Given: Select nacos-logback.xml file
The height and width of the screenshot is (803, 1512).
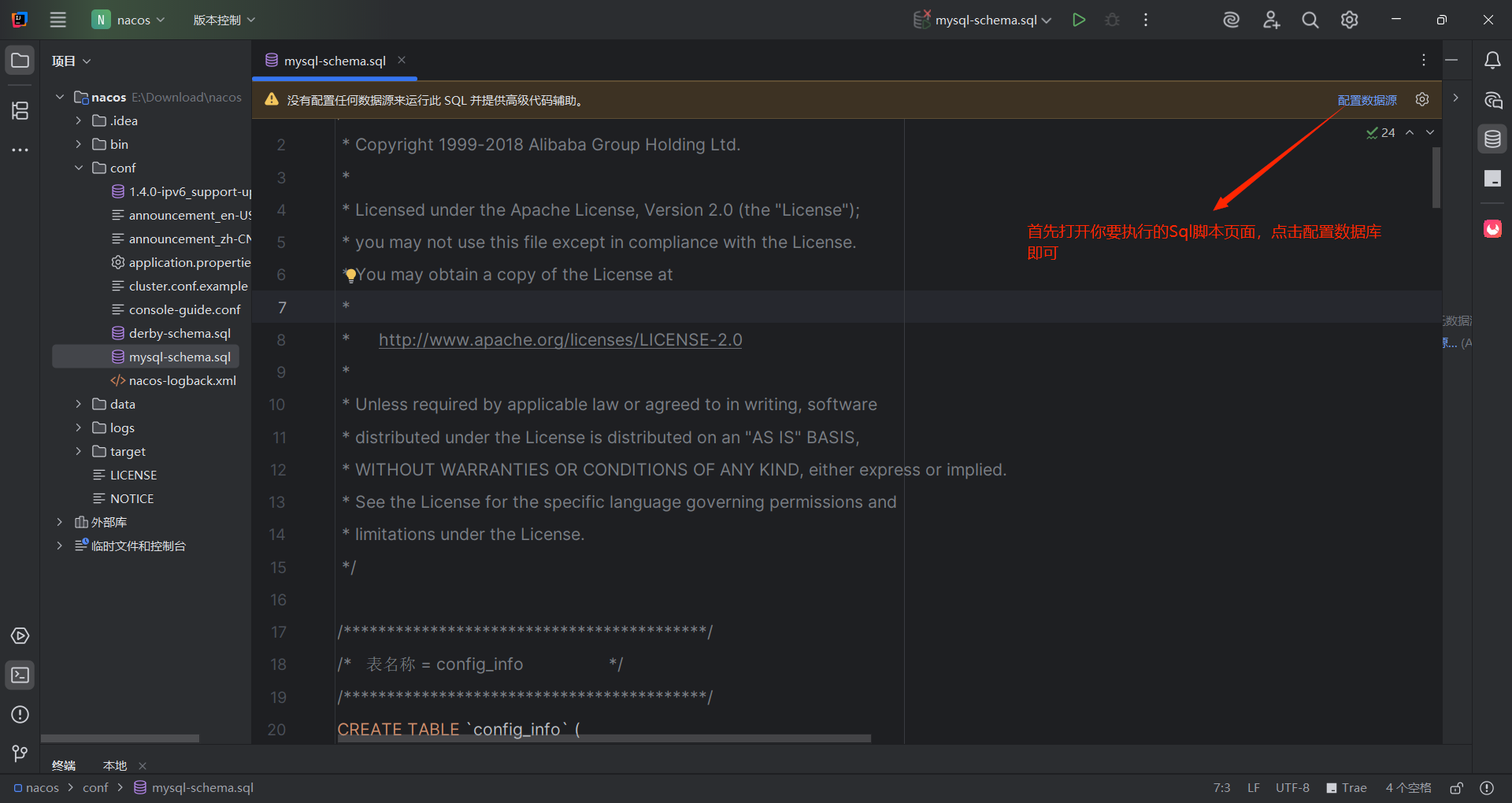Looking at the screenshot, I should [173, 380].
